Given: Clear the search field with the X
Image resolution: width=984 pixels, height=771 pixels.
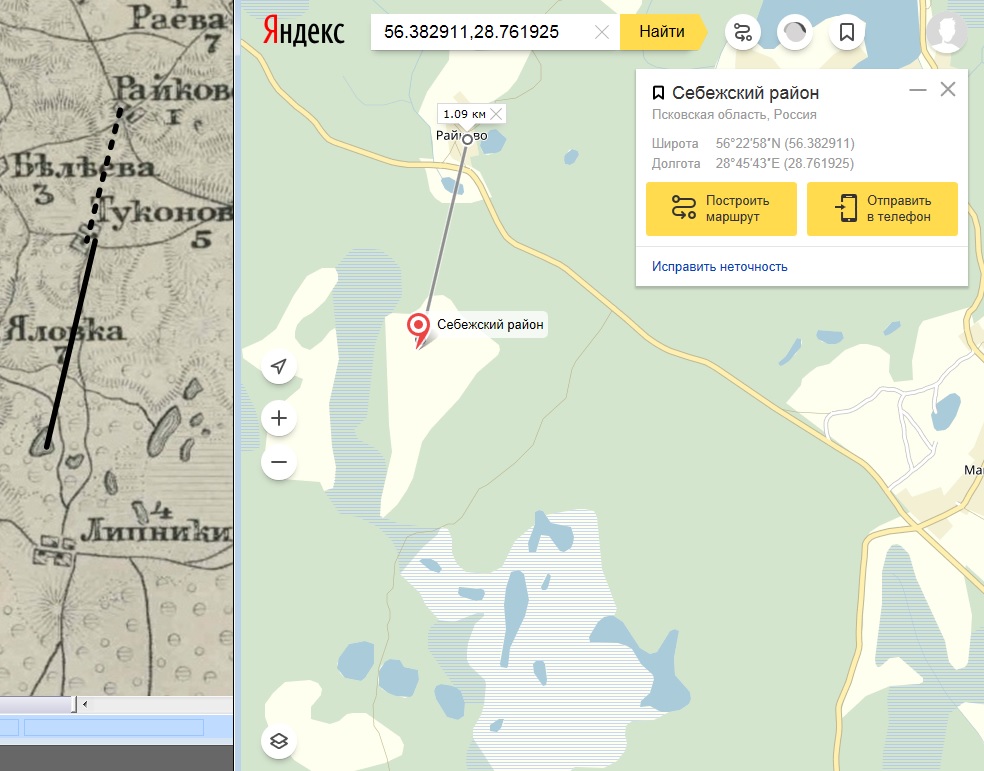Looking at the screenshot, I should point(602,32).
